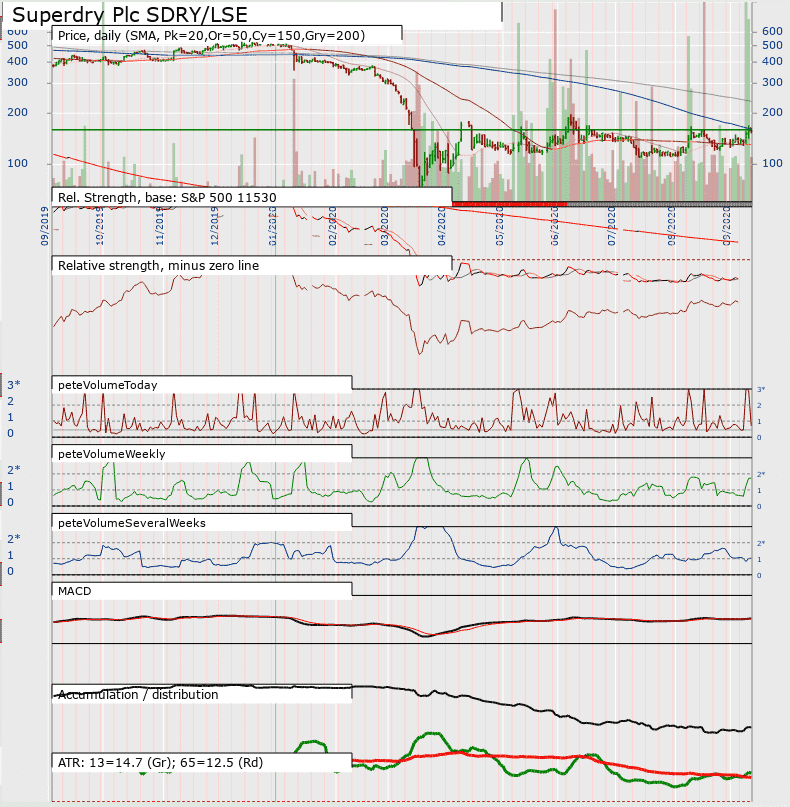Select Relative strength minus zero line label
The width and height of the screenshot is (790, 807).
158,266
